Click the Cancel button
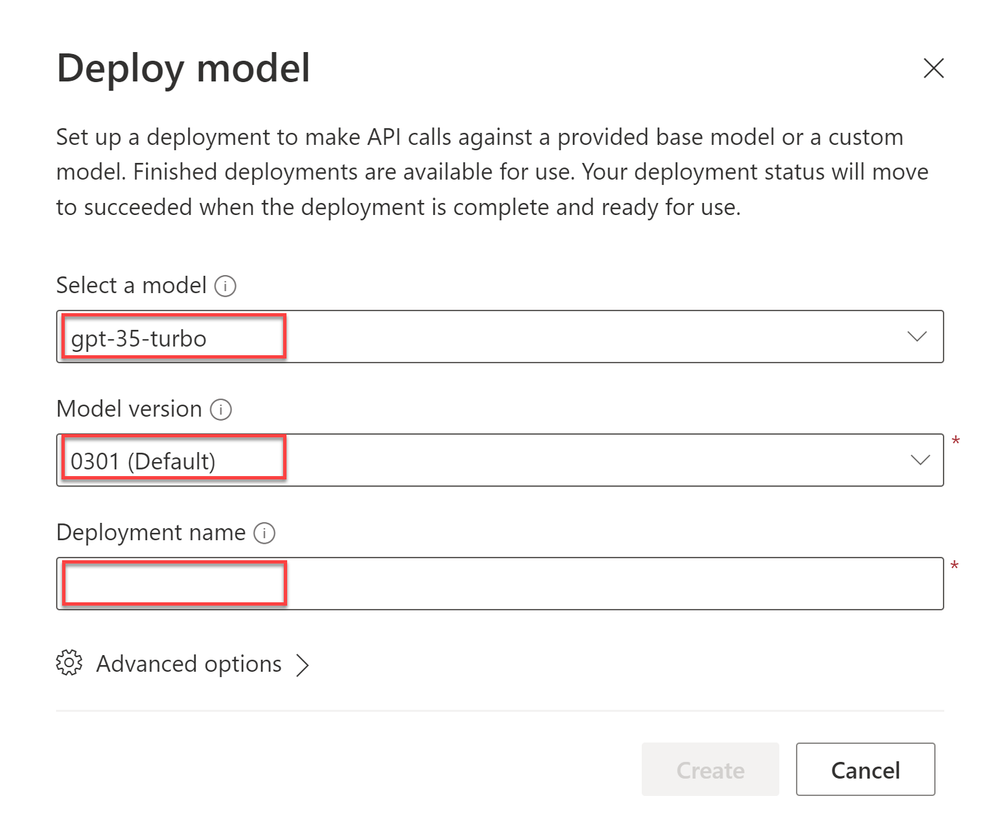Viewport: 999px width, 836px height. click(865, 769)
